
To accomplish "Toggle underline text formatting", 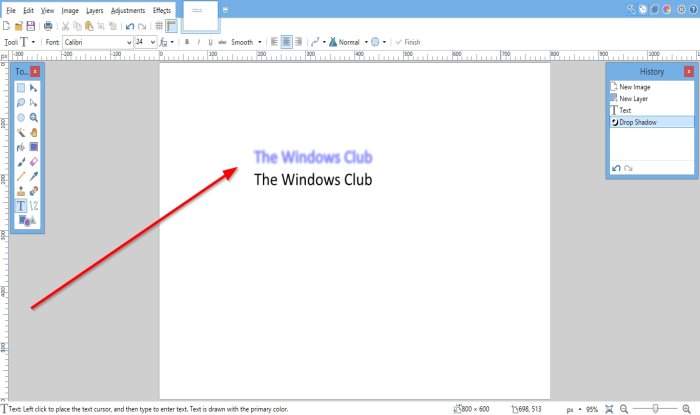I will coord(210,42).
